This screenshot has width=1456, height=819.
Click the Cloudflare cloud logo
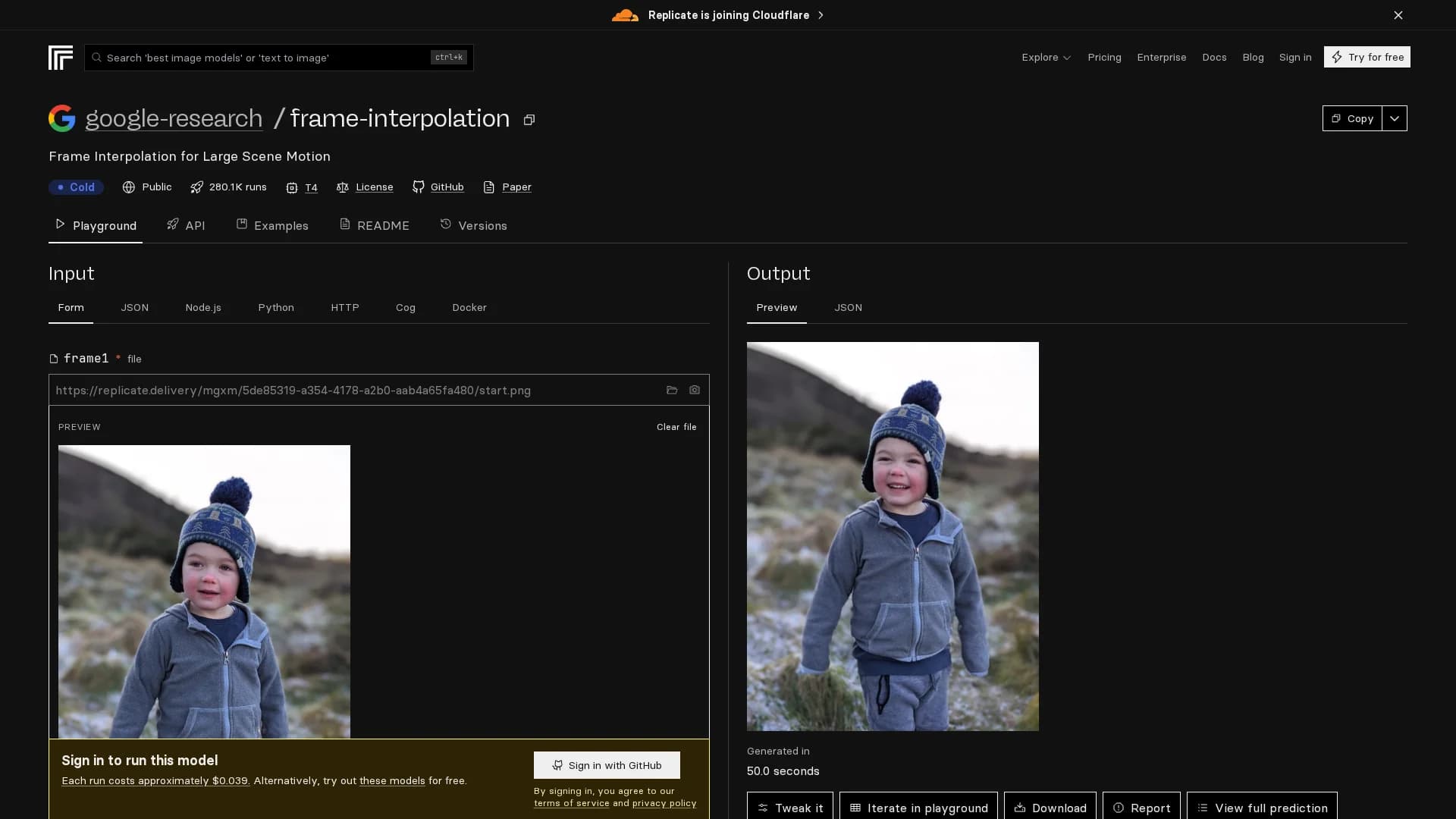[626, 15]
